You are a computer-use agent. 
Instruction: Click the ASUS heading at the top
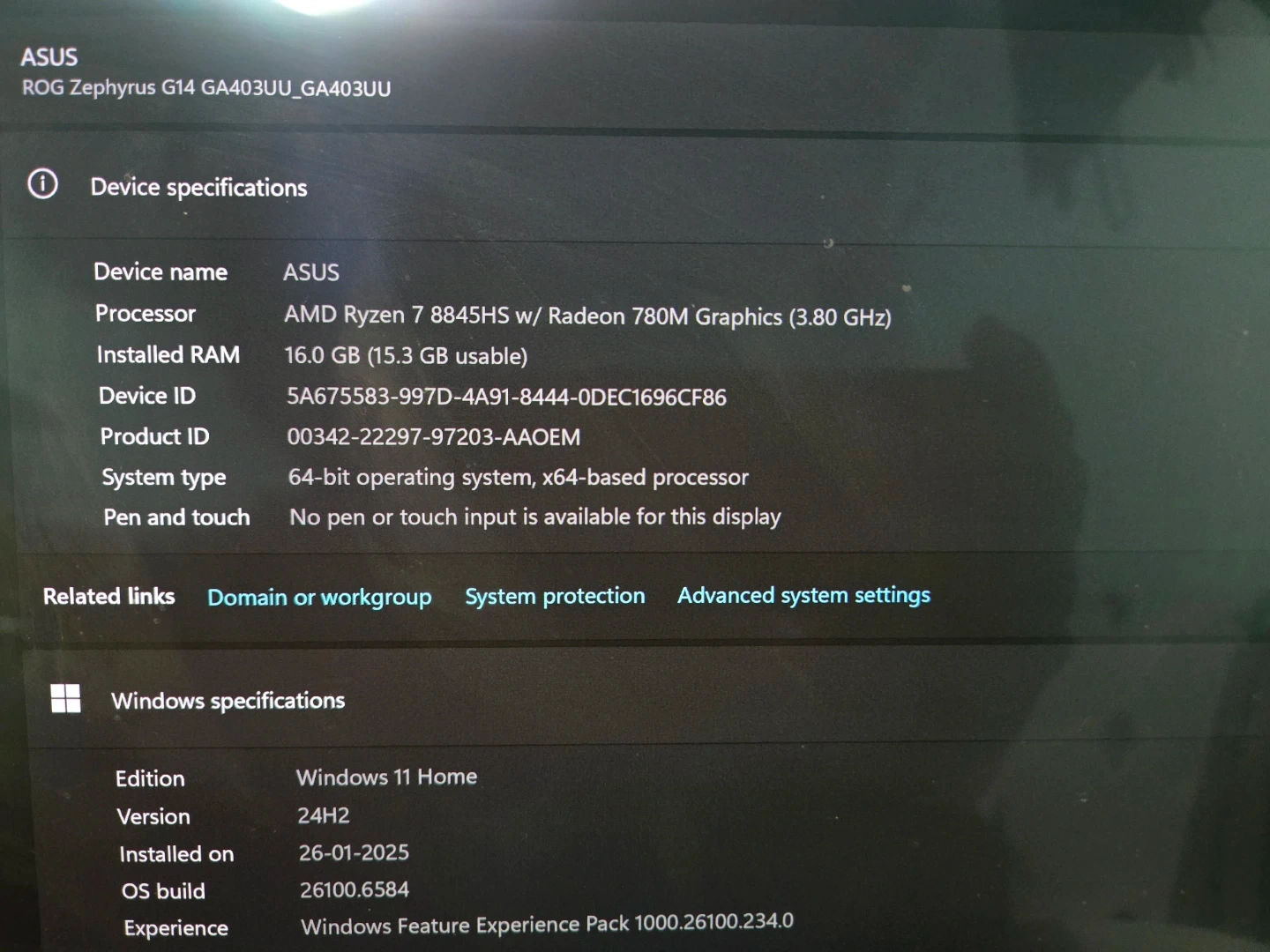click(49, 57)
